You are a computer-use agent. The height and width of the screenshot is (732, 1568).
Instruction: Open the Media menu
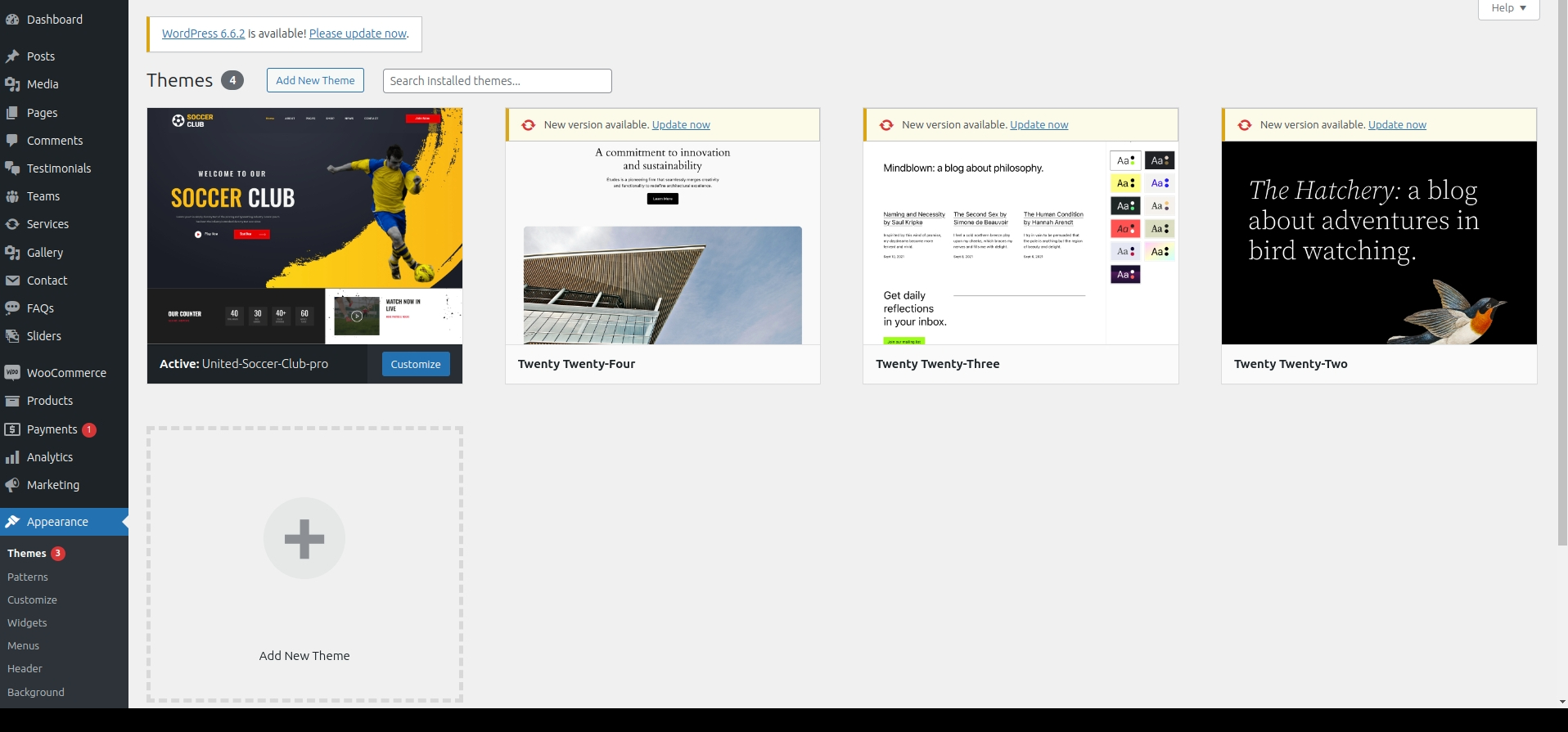tap(64, 84)
